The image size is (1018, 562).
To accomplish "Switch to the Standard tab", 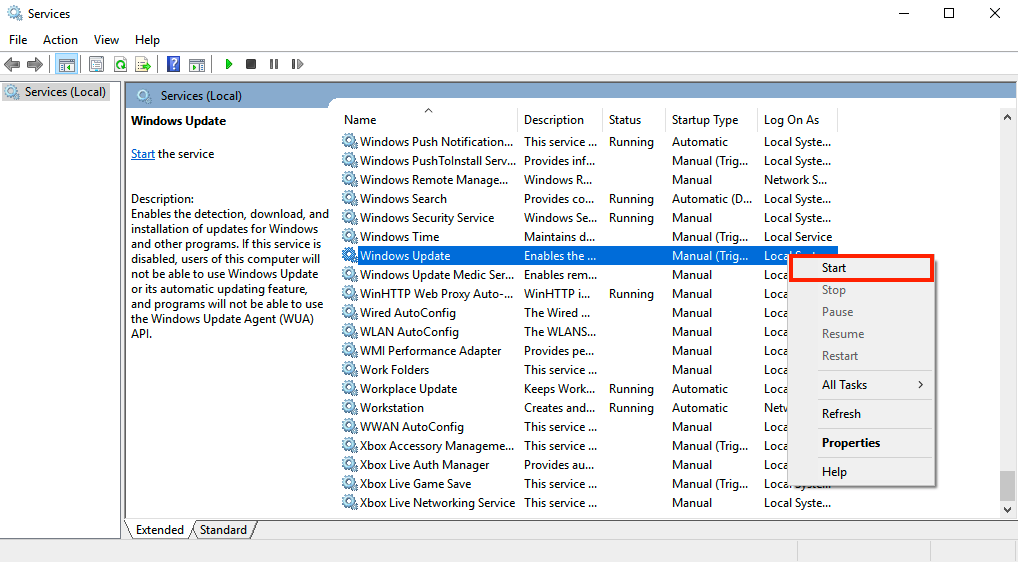I will point(223,530).
